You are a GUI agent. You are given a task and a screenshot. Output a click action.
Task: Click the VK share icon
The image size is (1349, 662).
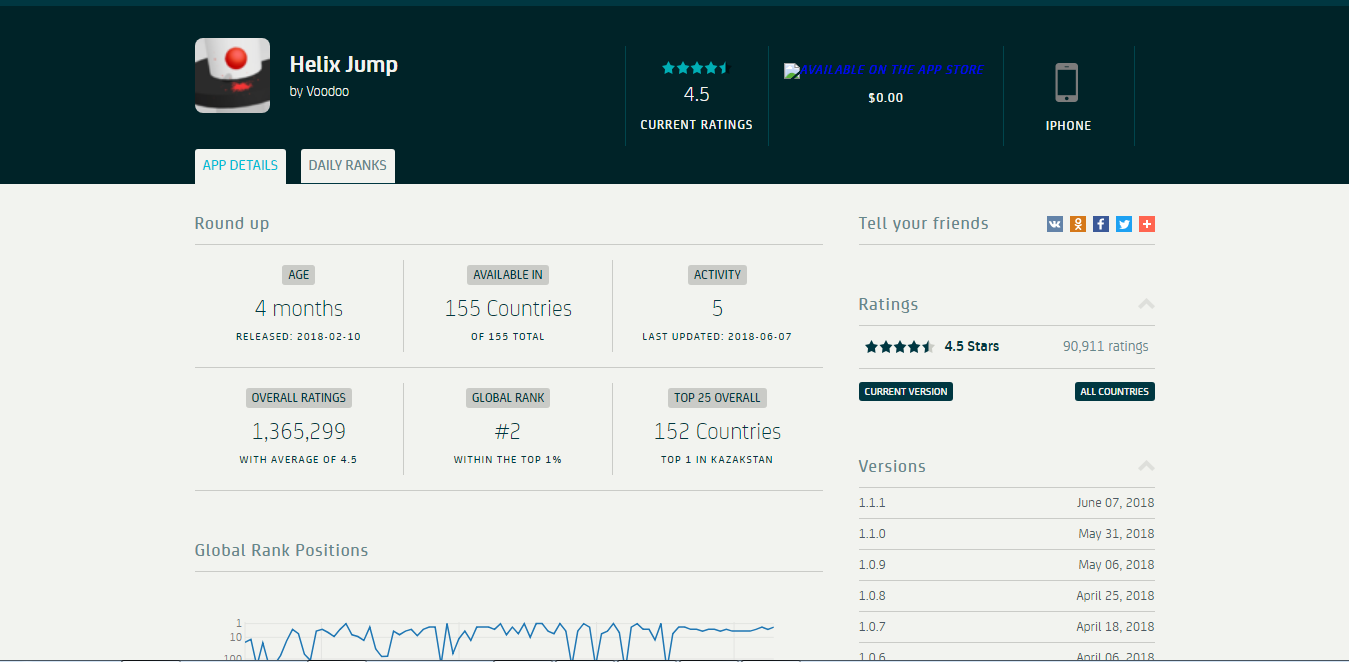1054,224
